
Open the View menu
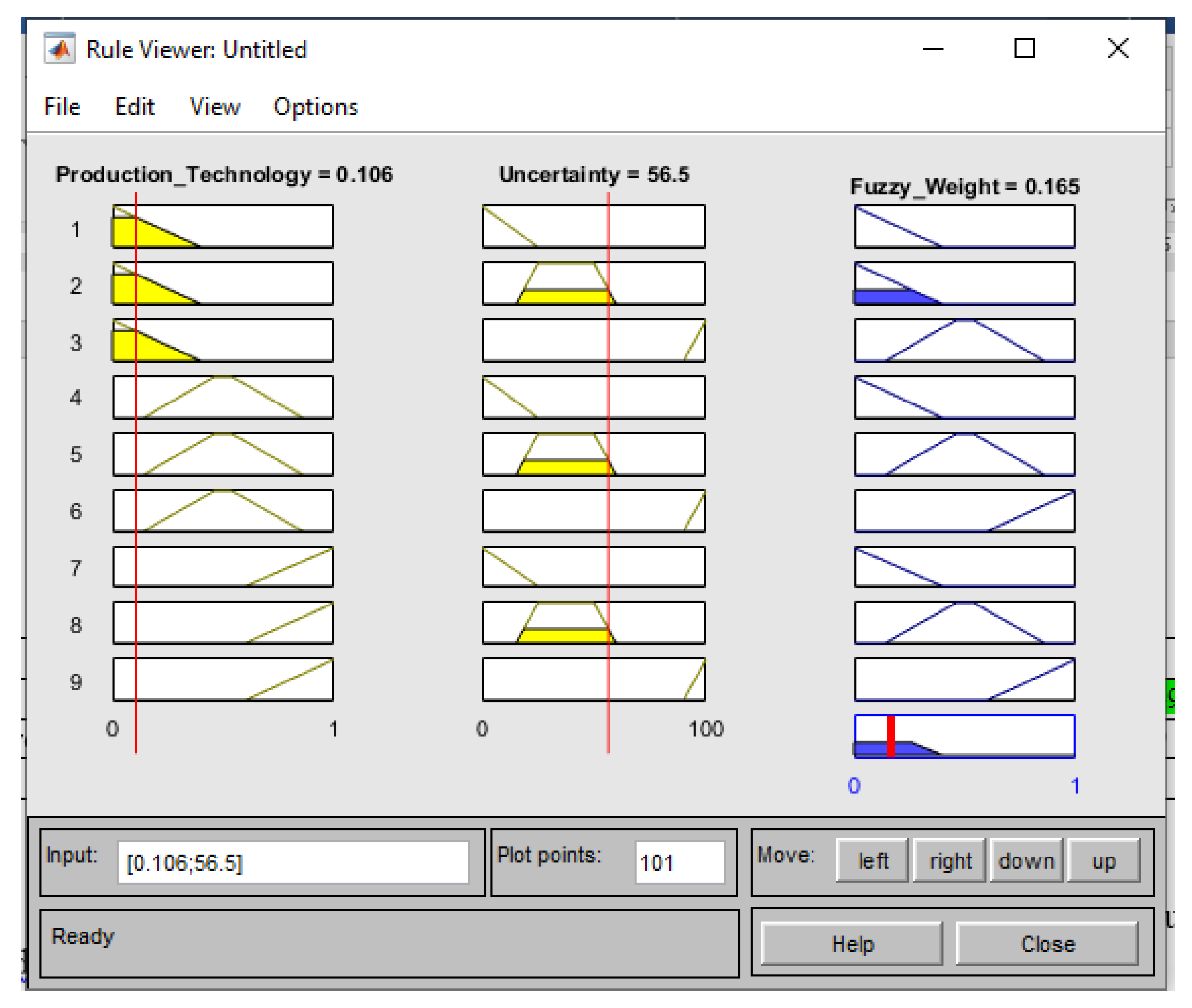point(214,107)
